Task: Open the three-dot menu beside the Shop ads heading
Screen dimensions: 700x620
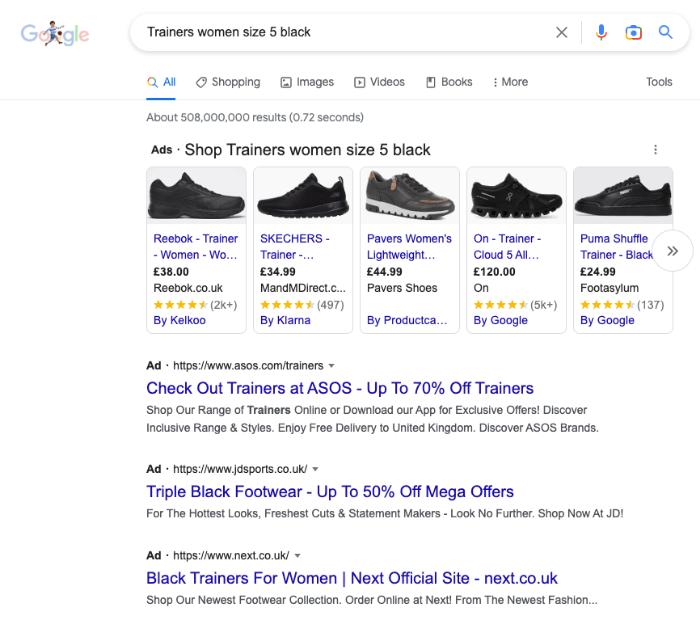Action: pyautogui.click(x=655, y=150)
